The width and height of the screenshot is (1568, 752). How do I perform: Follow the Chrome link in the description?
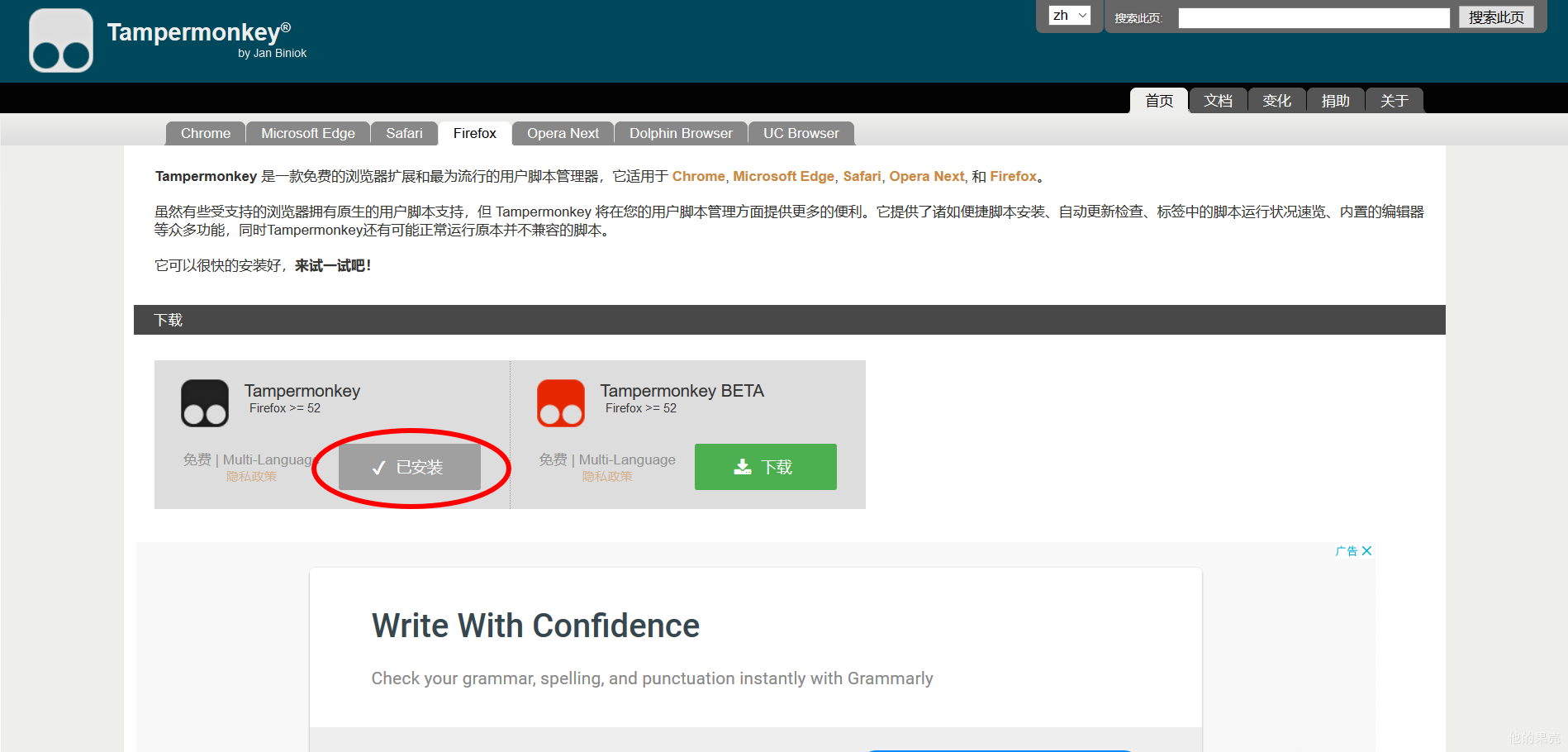click(698, 176)
